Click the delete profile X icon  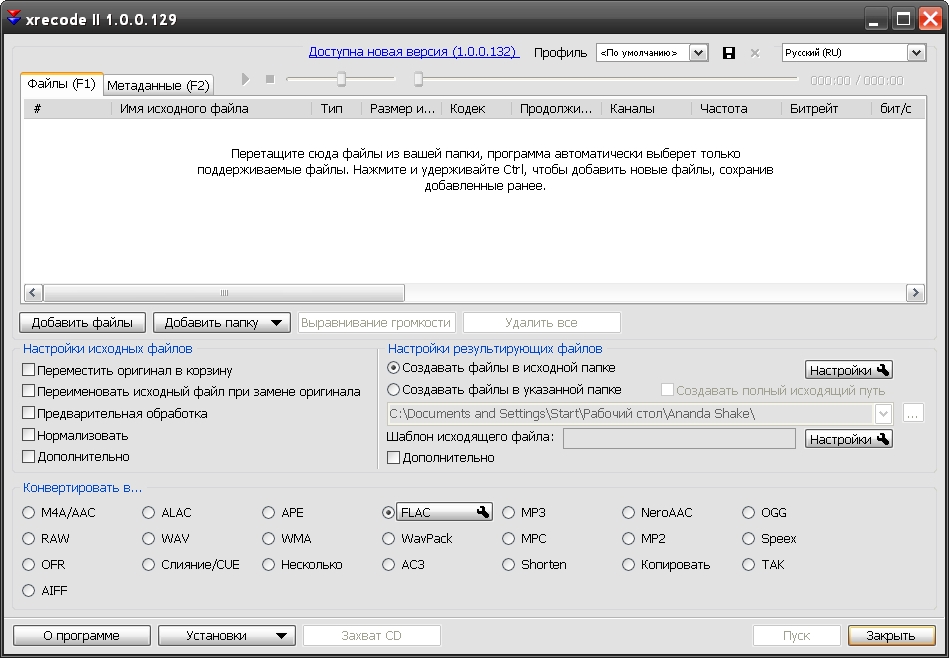click(x=755, y=53)
